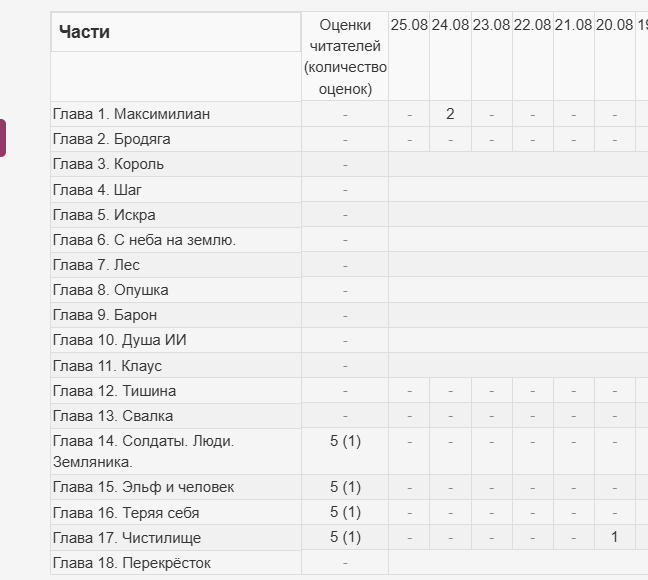Select row Глава 1. Максимилиан
Screen dimensions: 648x580
coord(349,114)
